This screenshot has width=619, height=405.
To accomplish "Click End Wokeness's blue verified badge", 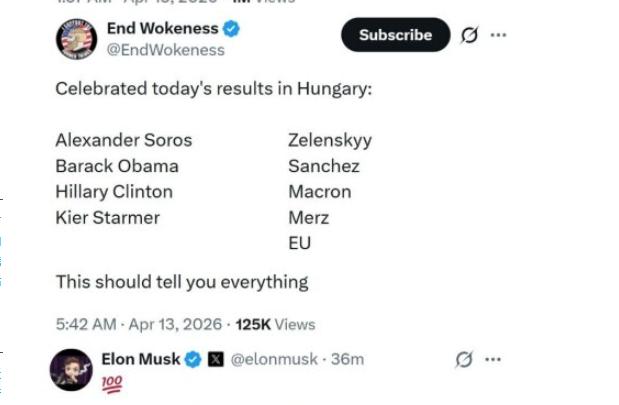I will point(233,29).
